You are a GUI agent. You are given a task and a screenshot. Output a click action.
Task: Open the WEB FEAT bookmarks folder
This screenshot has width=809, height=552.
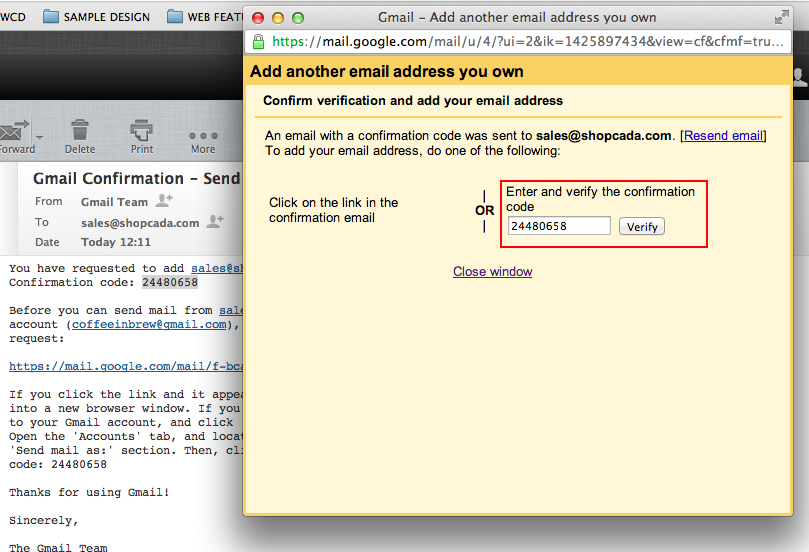(205, 17)
